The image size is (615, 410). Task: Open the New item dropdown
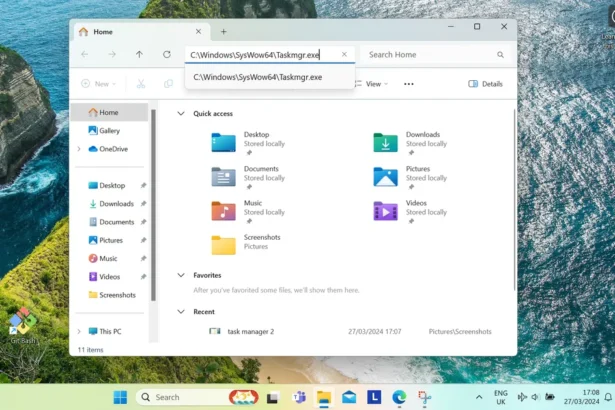click(x=98, y=84)
